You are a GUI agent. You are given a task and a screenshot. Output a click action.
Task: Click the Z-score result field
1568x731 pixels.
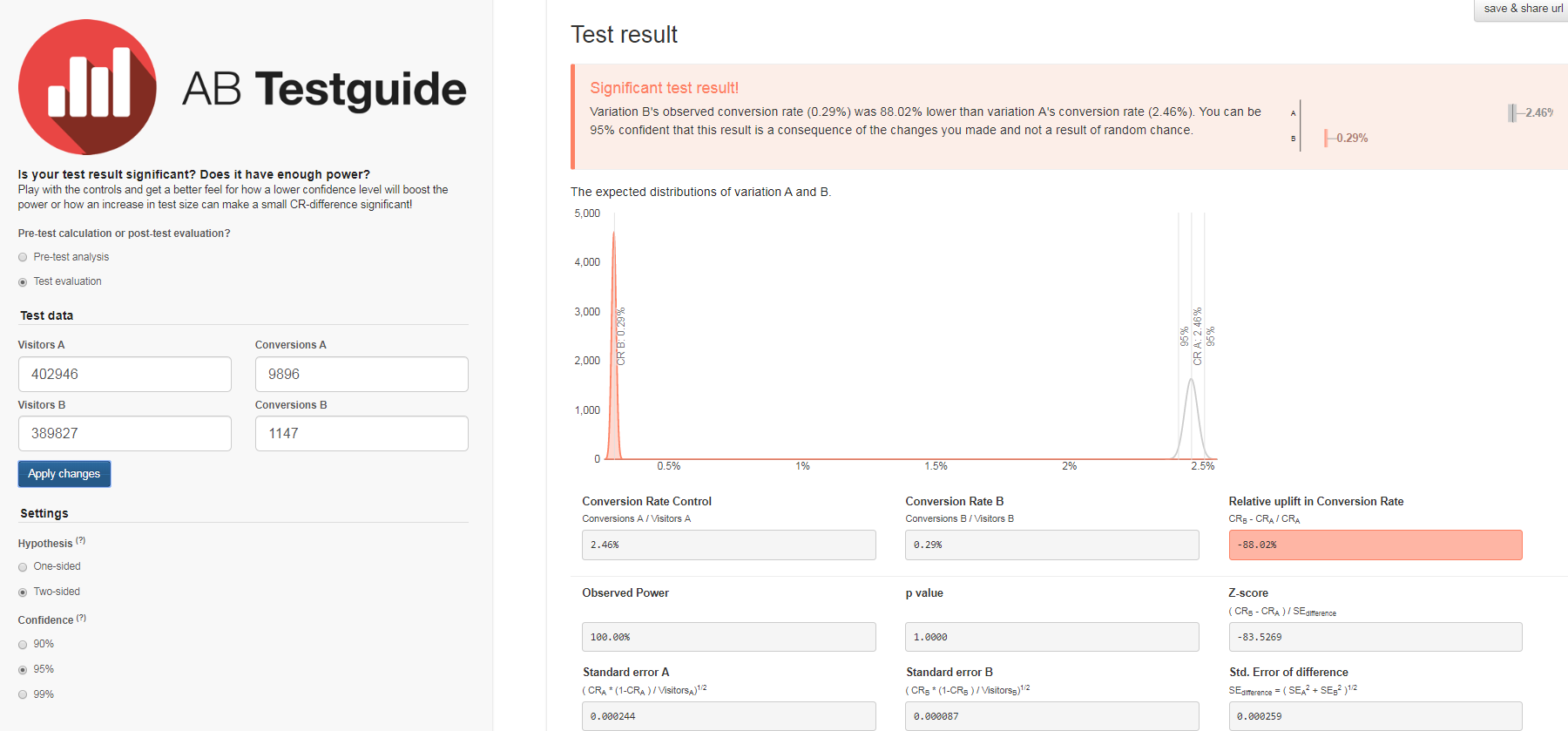1375,637
